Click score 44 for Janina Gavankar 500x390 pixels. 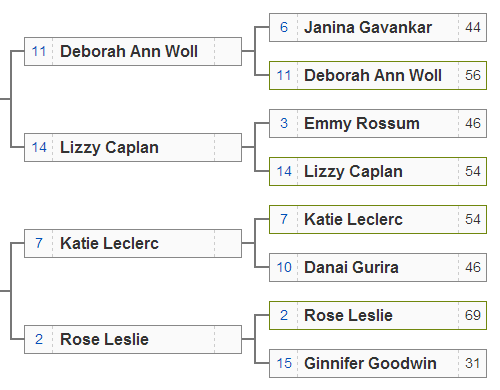(473, 27)
